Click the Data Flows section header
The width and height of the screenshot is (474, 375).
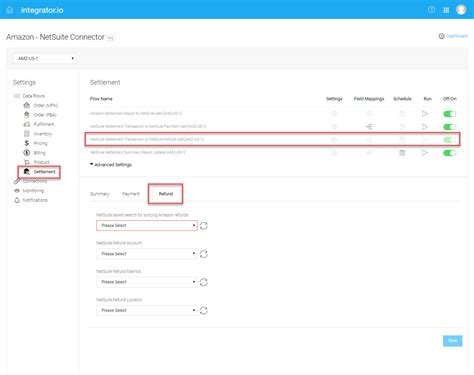pyautogui.click(x=29, y=96)
